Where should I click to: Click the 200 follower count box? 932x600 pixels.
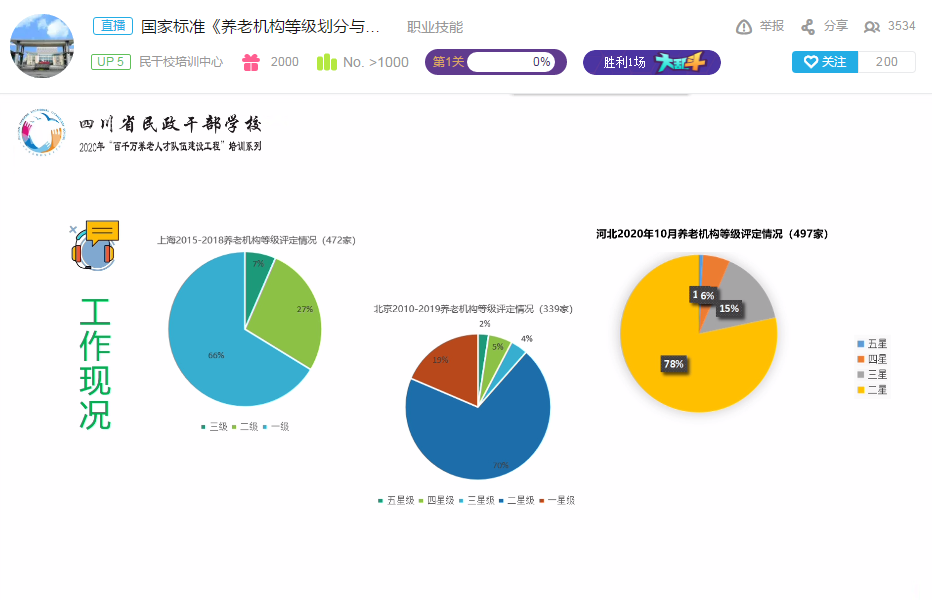[886, 62]
